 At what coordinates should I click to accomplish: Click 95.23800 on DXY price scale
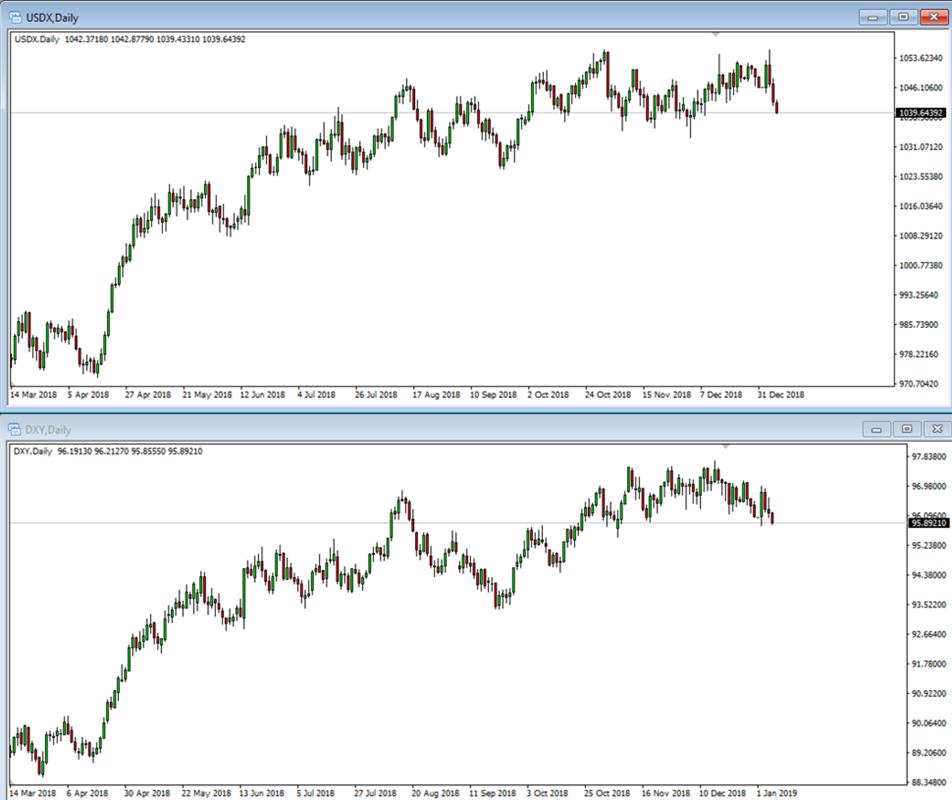pos(929,546)
